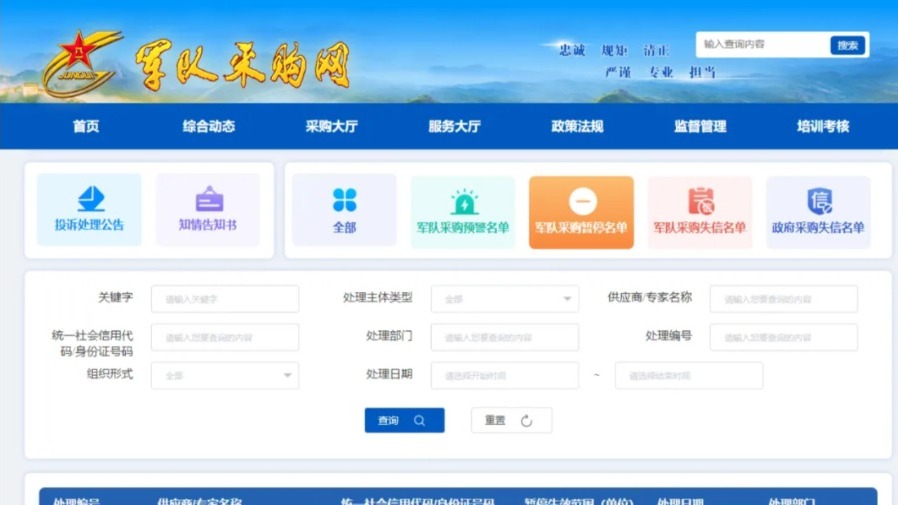
Task: Click the 规矩 motto text
Action: (x=615, y=50)
